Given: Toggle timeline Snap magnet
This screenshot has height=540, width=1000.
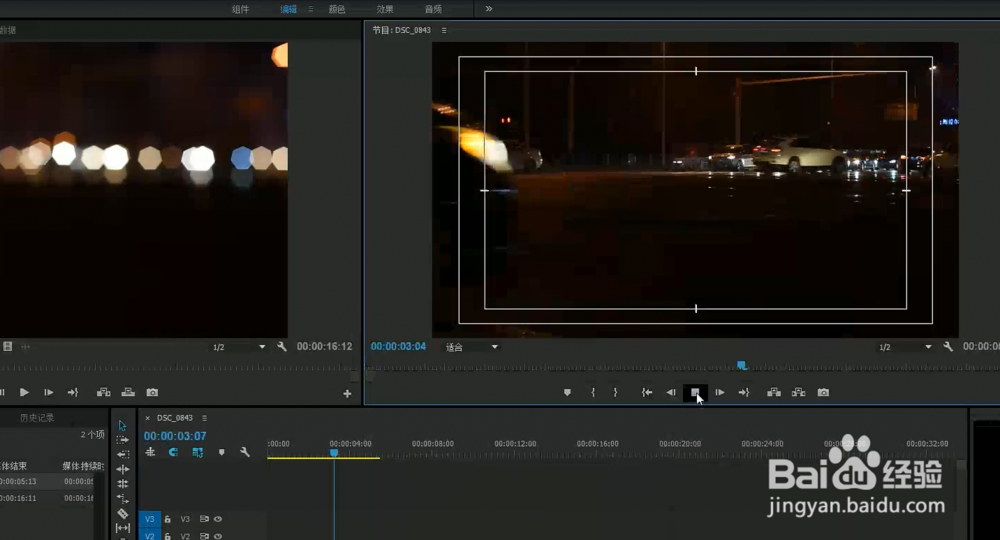Looking at the screenshot, I should tap(173, 452).
